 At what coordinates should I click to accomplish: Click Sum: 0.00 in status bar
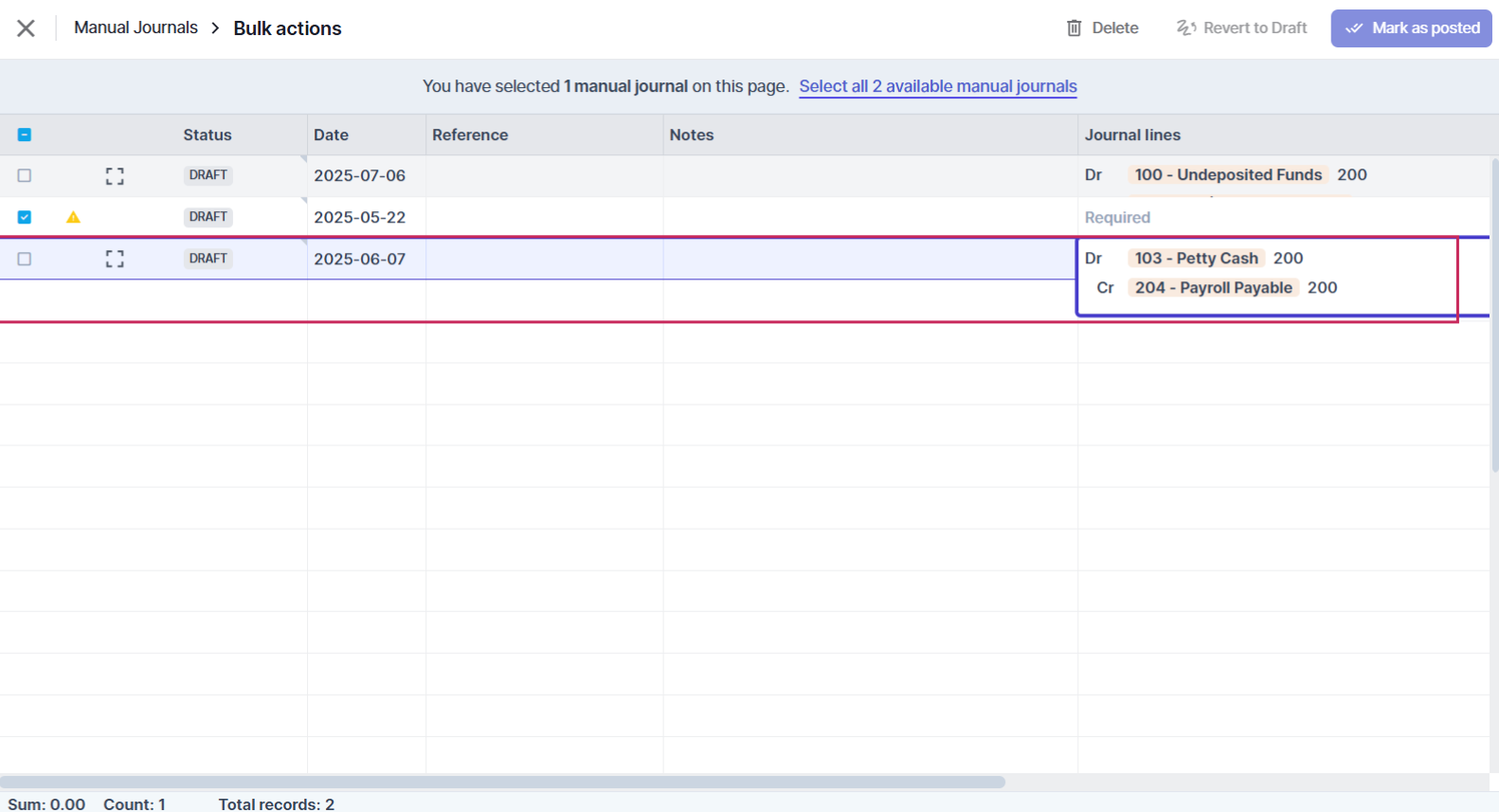46,803
